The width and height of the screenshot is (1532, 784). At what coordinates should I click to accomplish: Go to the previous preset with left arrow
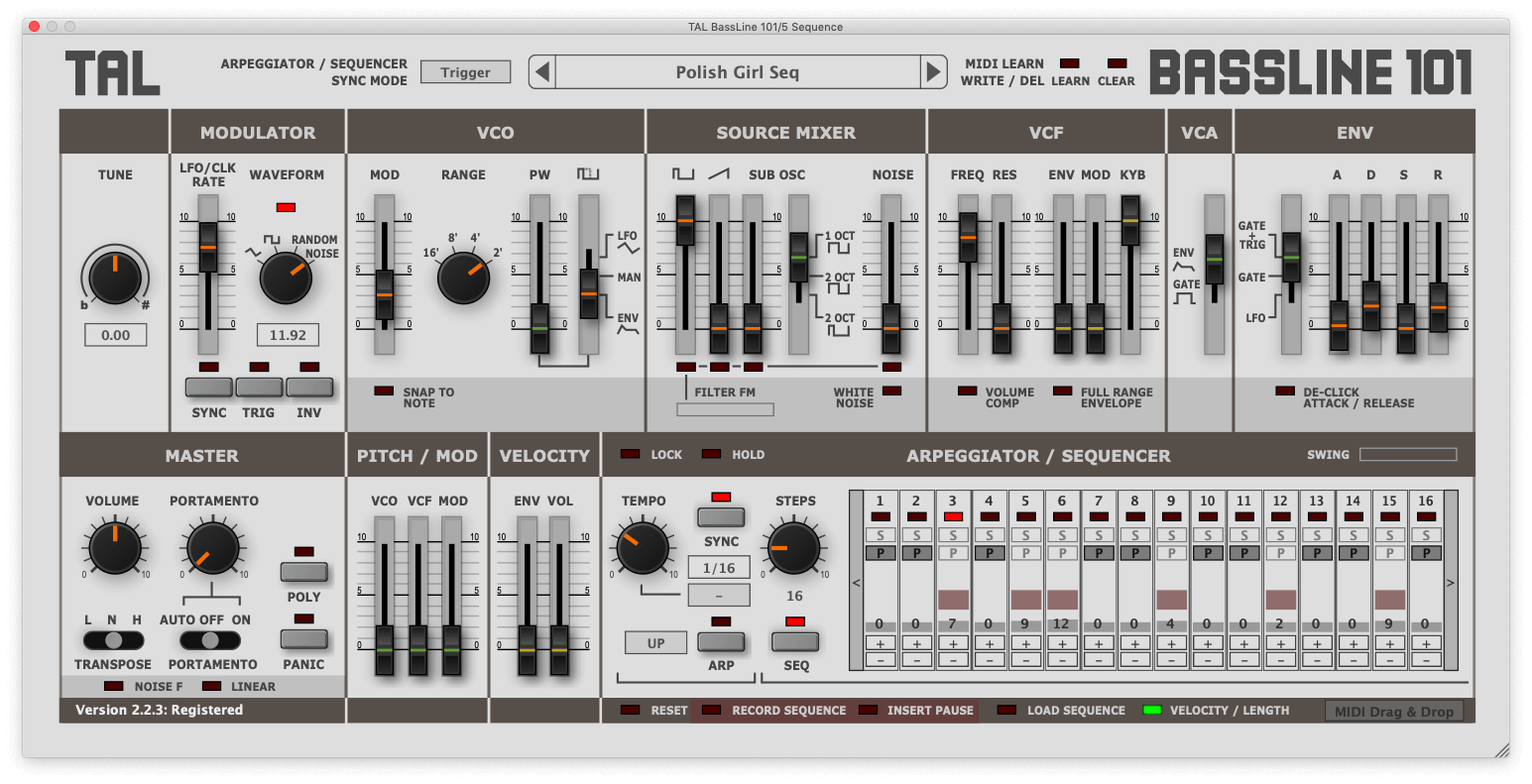click(541, 72)
